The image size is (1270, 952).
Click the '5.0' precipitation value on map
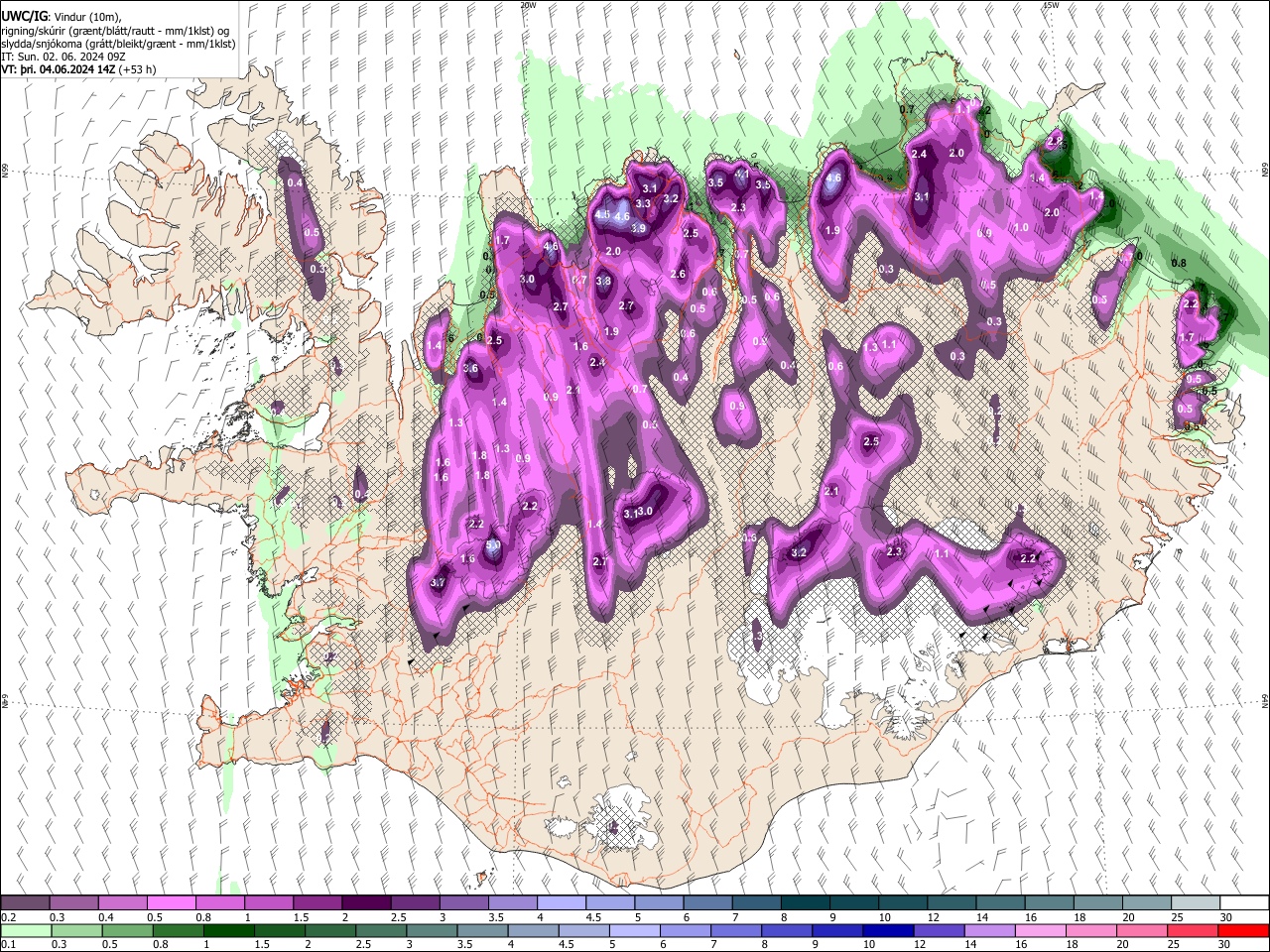[x=493, y=545]
